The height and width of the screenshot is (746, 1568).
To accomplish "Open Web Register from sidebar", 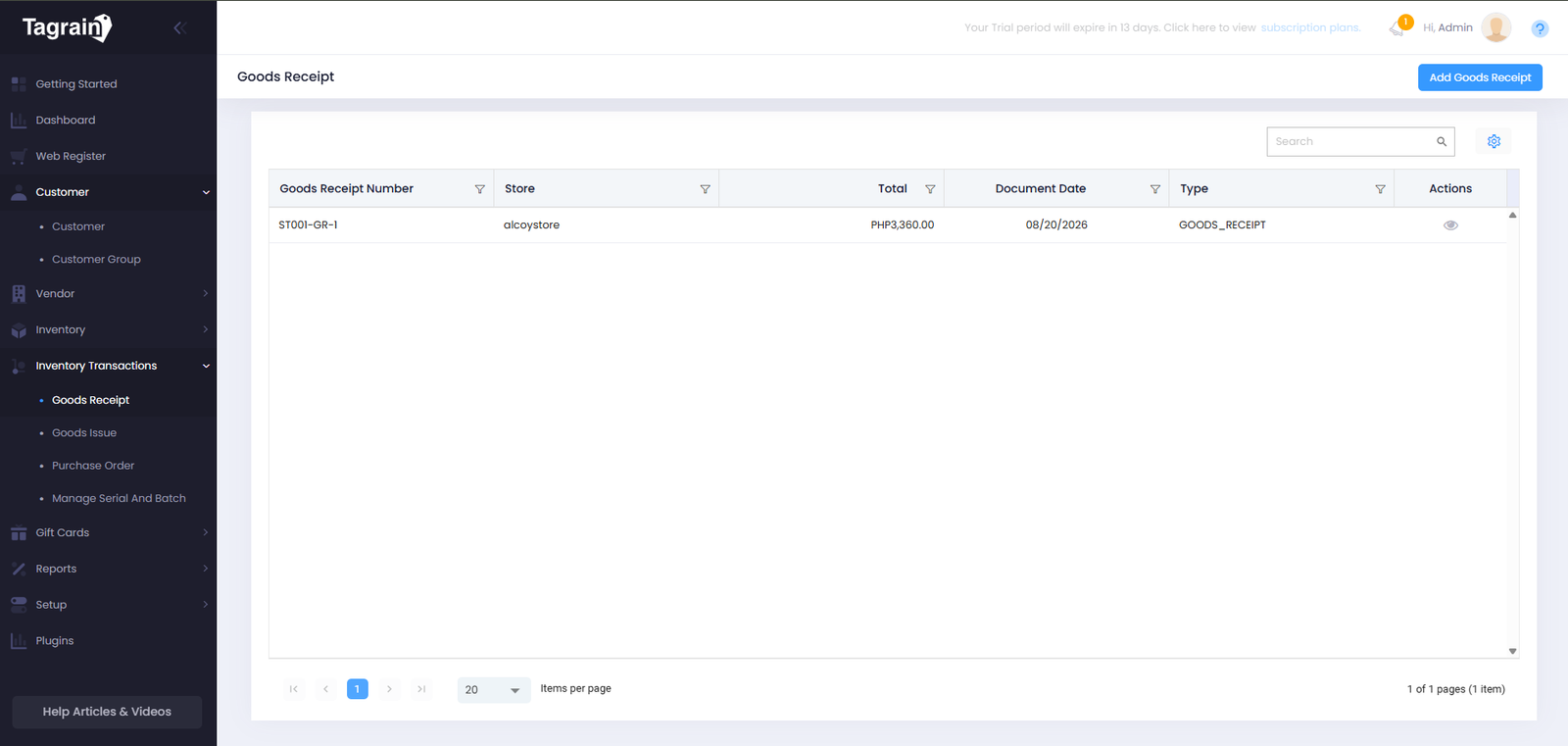I will pos(108,156).
